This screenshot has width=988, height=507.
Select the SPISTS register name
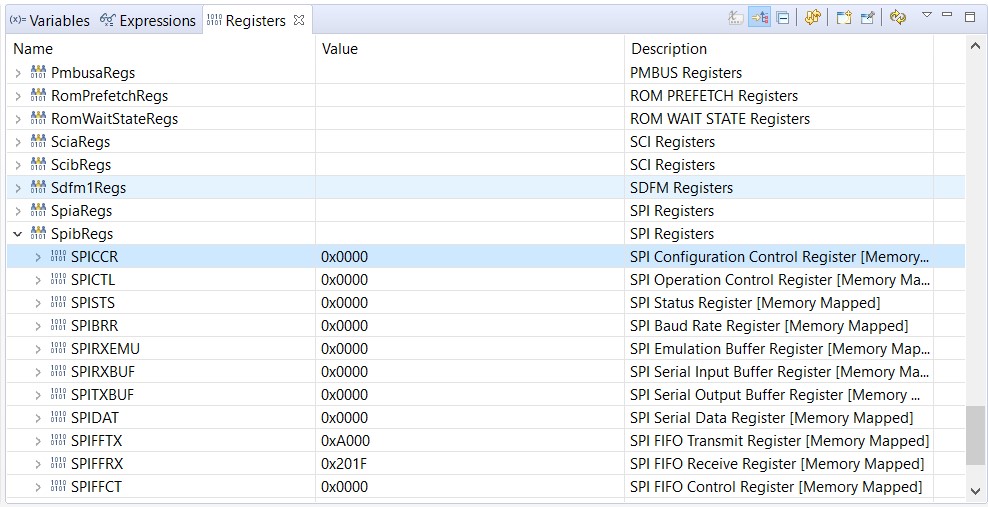coord(93,303)
